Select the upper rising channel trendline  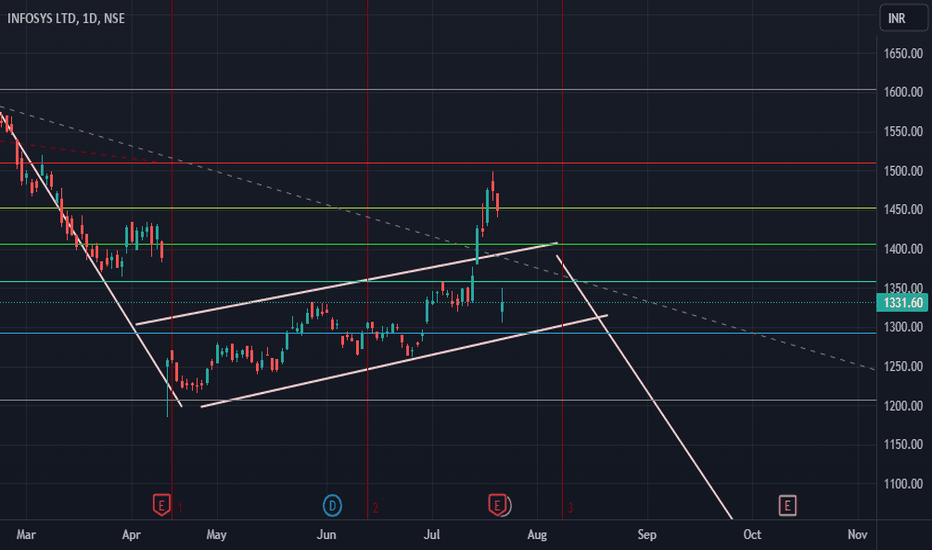pyautogui.click(x=347, y=284)
